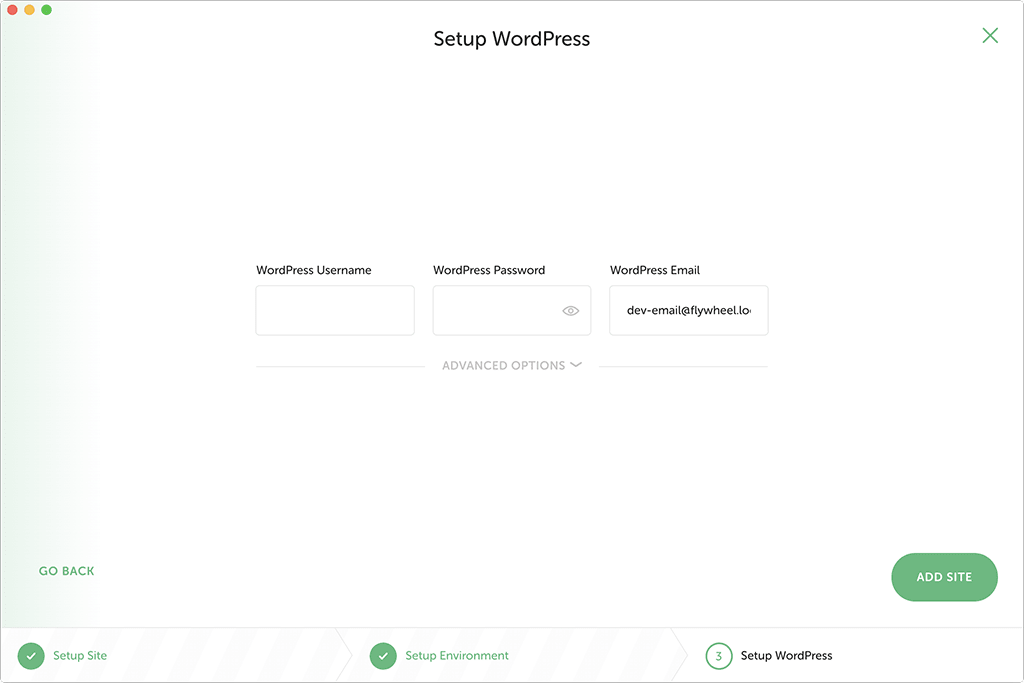Click the Setup WordPress heading
The width and height of the screenshot is (1024, 683).
pos(512,39)
